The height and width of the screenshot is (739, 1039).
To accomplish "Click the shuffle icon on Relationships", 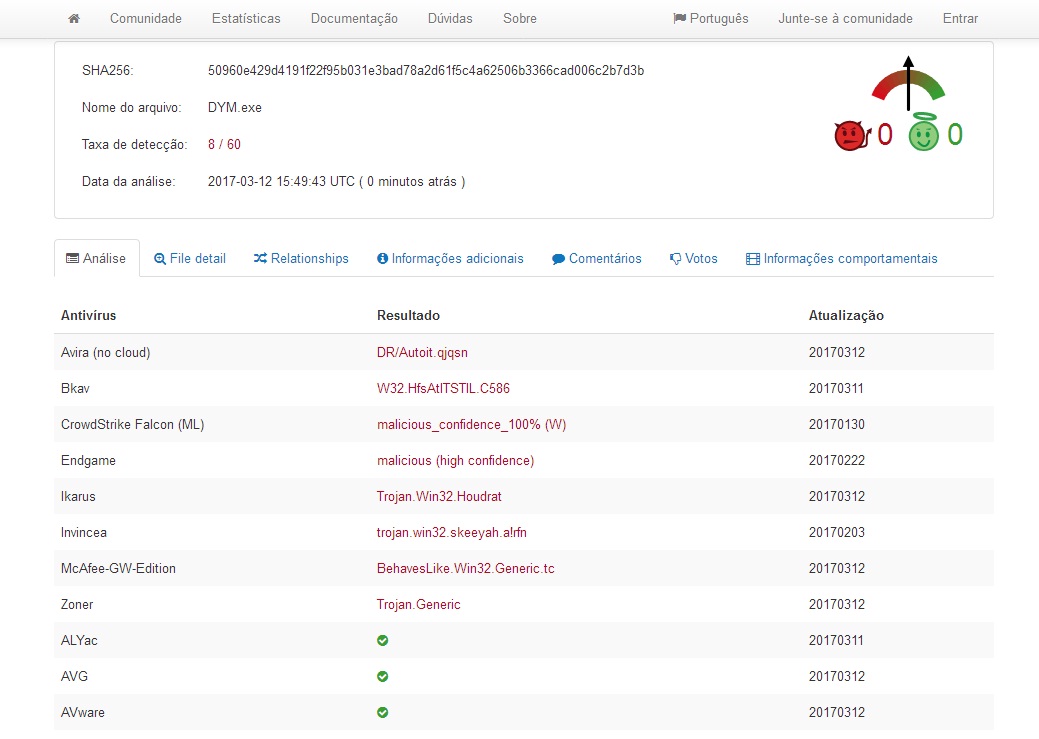I will pyautogui.click(x=260, y=258).
